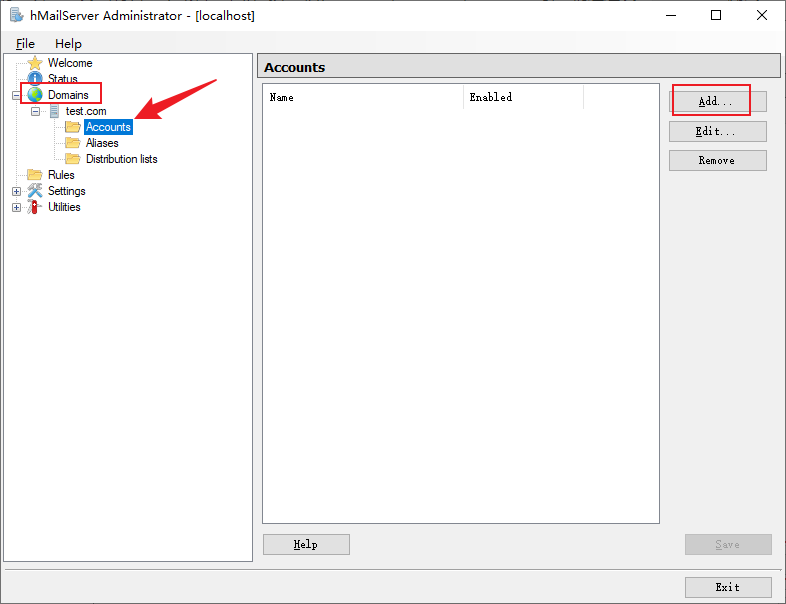Sort by the Name column header

click(363, 97)
